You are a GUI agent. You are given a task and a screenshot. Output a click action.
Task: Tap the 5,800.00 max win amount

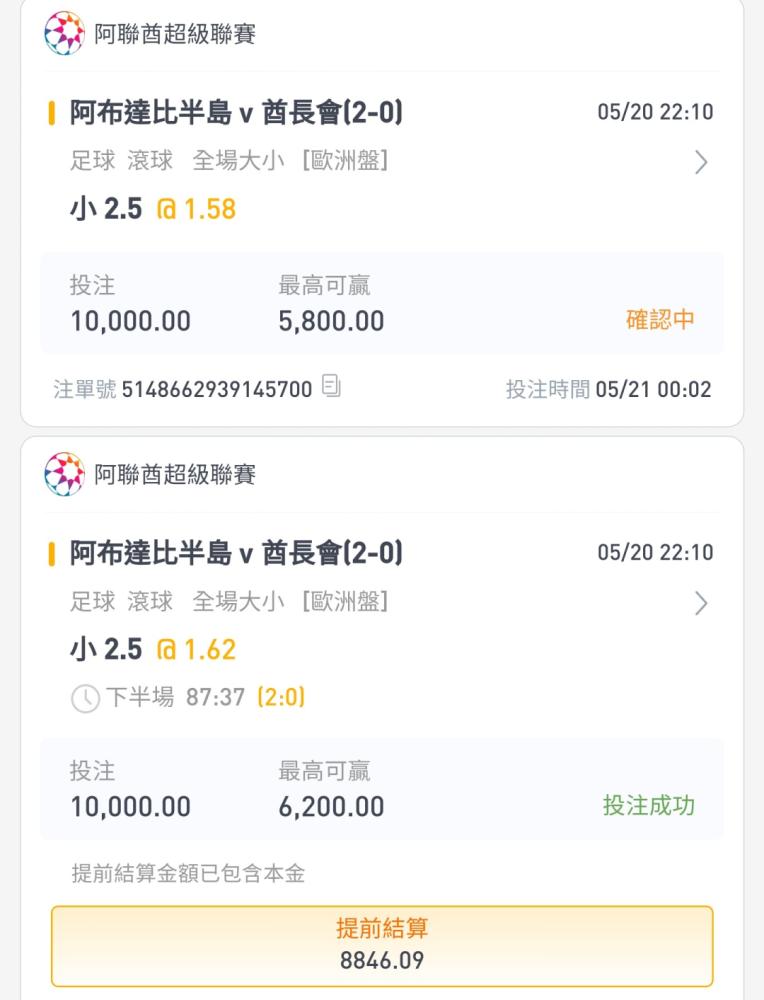pos(331,321)
